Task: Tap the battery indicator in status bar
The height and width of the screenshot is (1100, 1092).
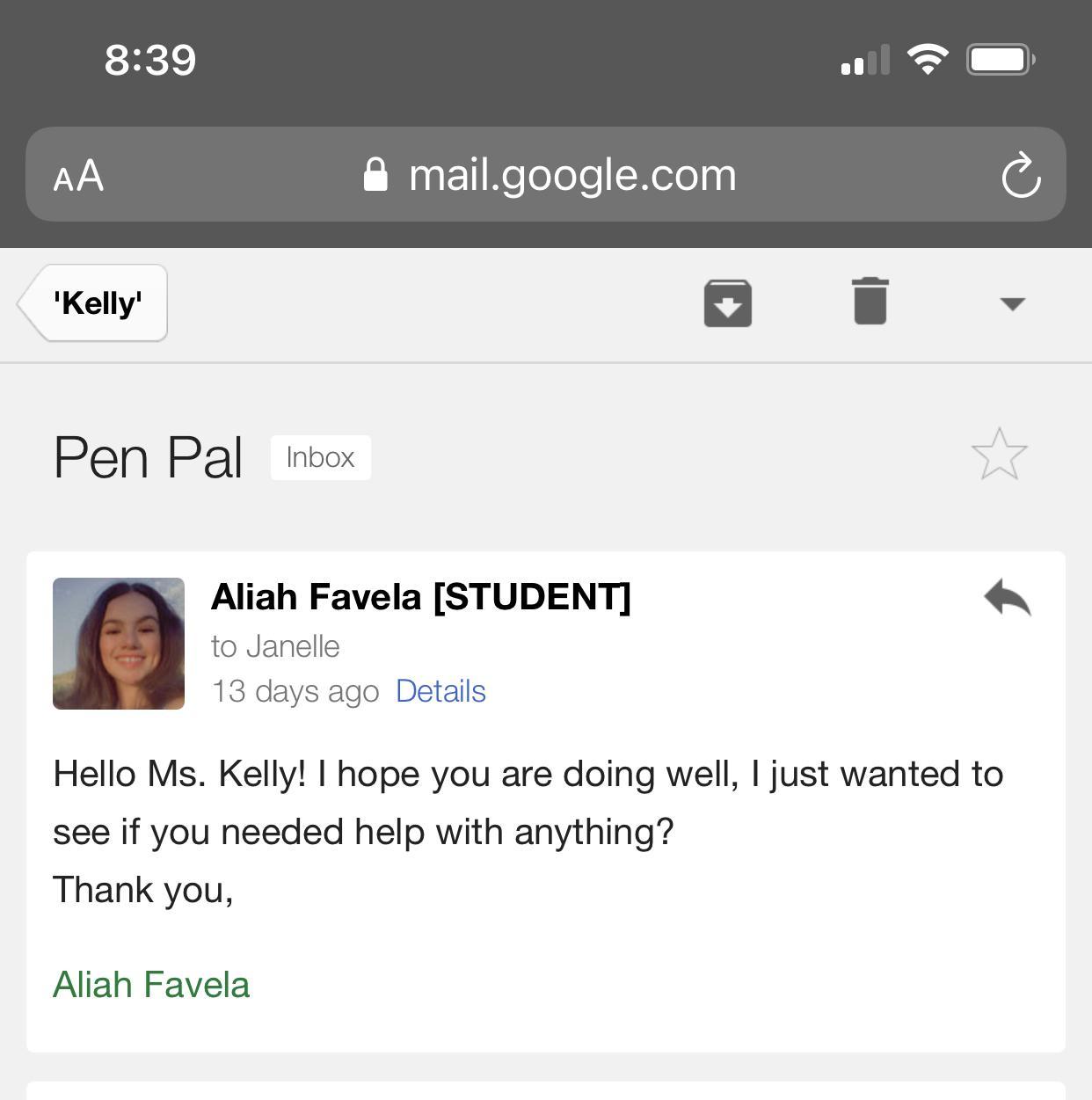Action: click(x=1000, y=60)
